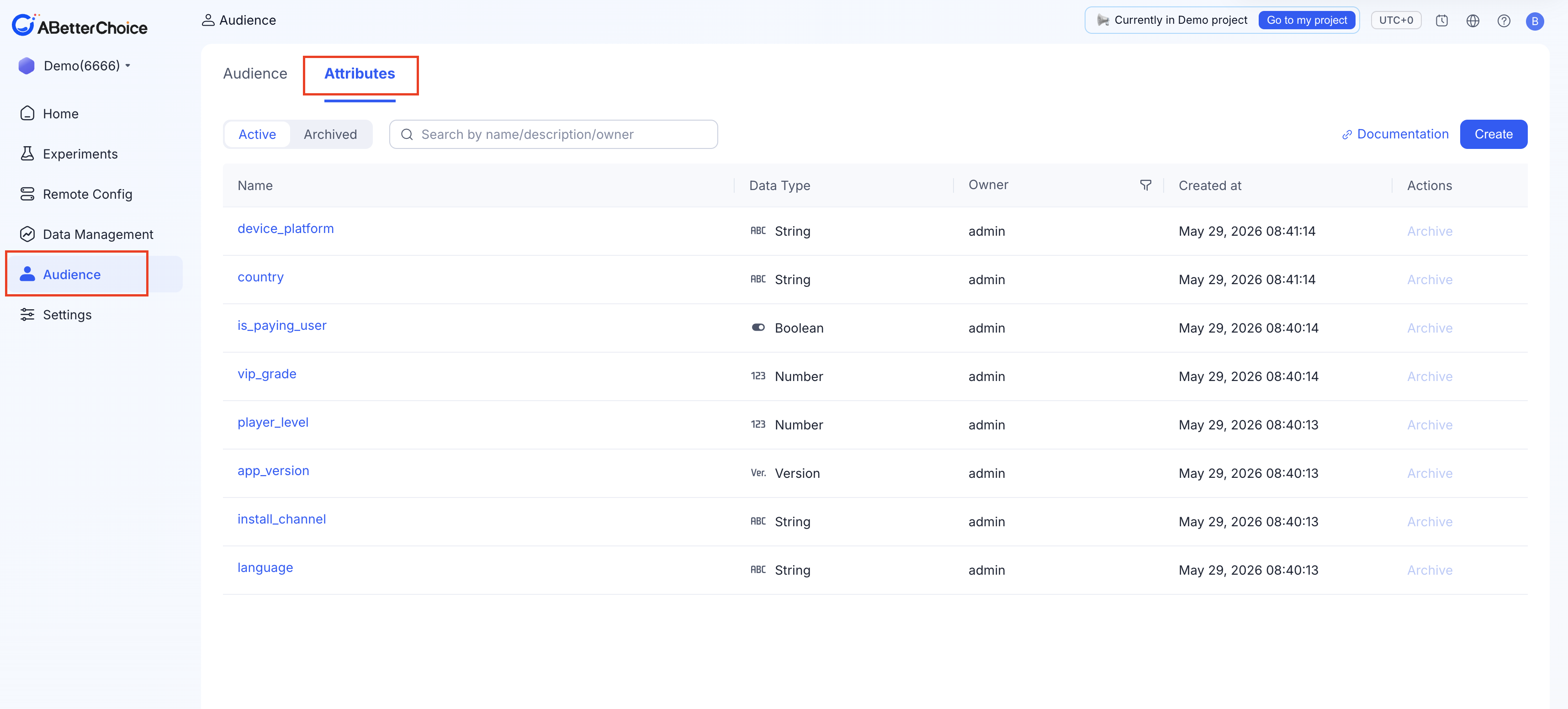Click the Remote Config icon
Screen dimensions: 1568x709
click(27, 194)
